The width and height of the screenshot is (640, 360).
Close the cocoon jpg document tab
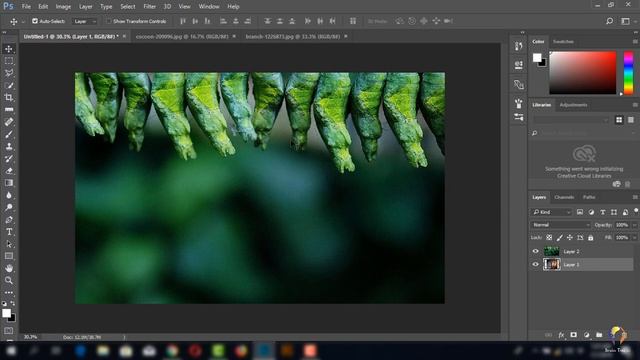coord(234,36)
